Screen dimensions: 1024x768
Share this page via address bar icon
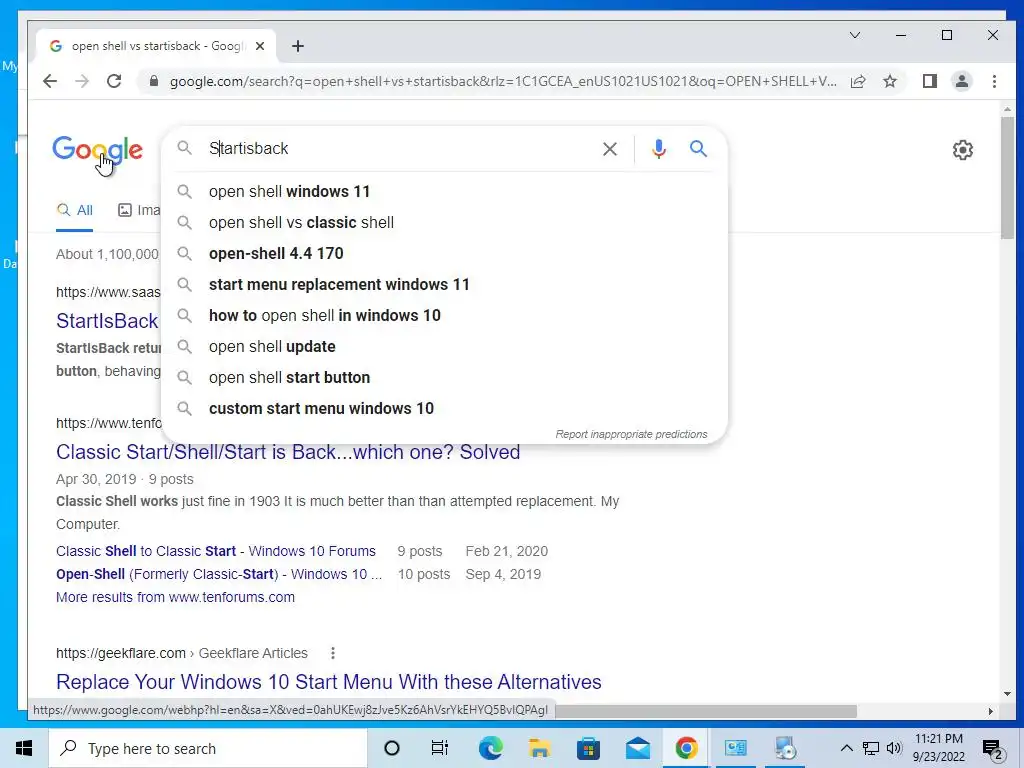pyautogui.click(x=858, y=81)
